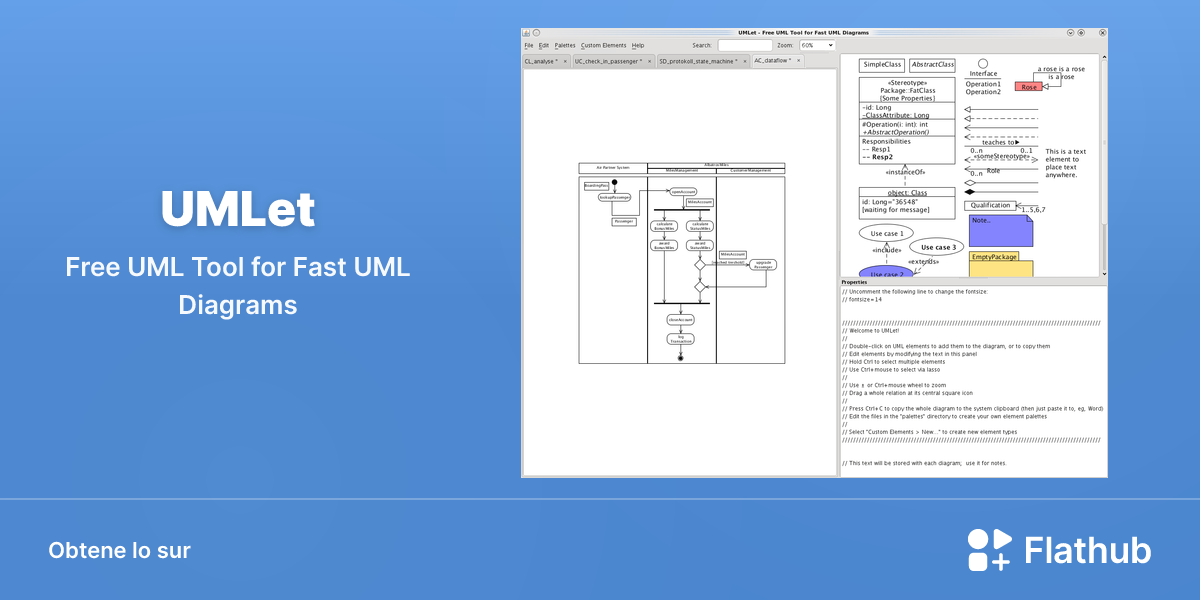Viewport: 1200px width, 600px height.
Task: Select the blue Note palette element
Action: (1000, 230)
